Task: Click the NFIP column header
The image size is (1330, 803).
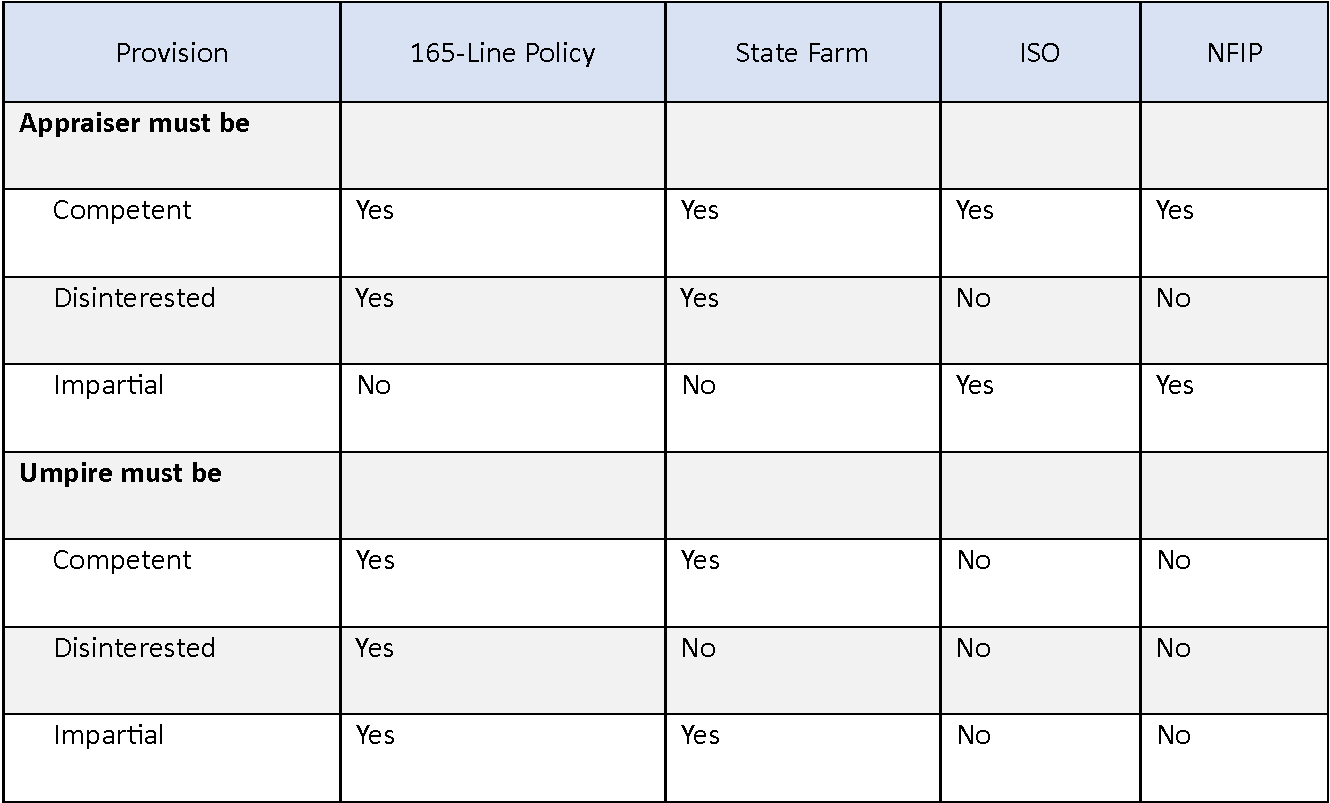Action: 1234,53
